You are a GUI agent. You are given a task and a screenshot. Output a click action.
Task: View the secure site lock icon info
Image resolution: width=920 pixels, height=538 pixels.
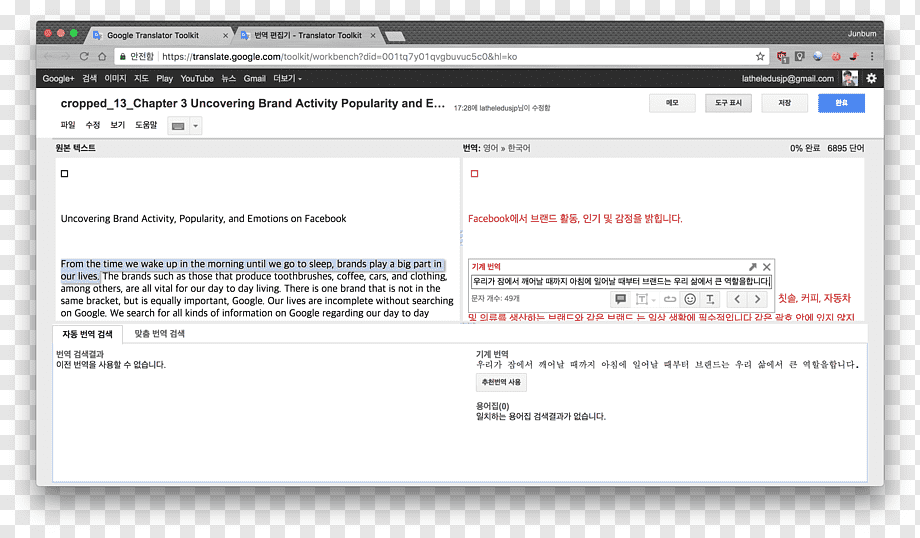[x=123, y=56]
